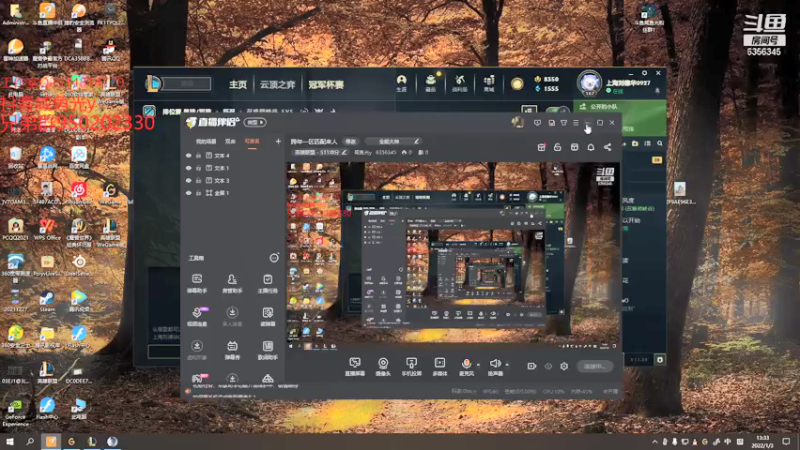Click the padlock icon in stream toolbar
Image resolution: width=800 pixels, height=450 pixels.
[558, 147]
